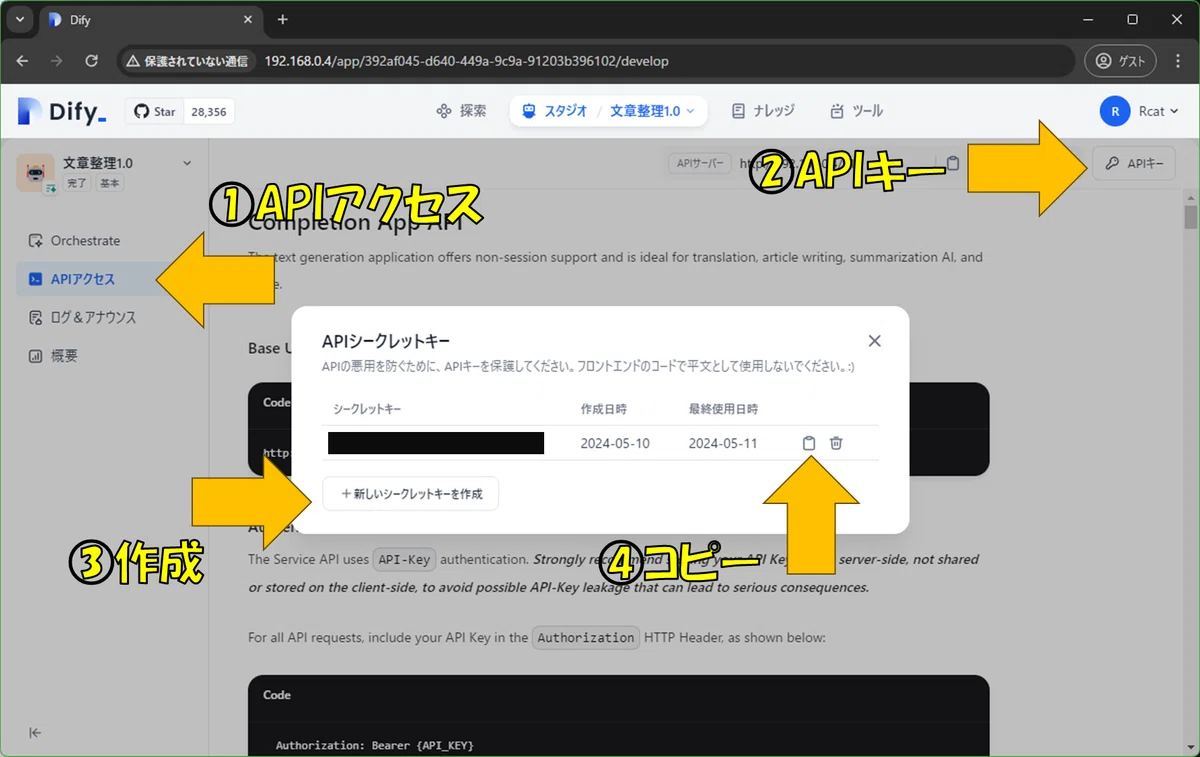Go to the 探索 tab

coord(462,111)
